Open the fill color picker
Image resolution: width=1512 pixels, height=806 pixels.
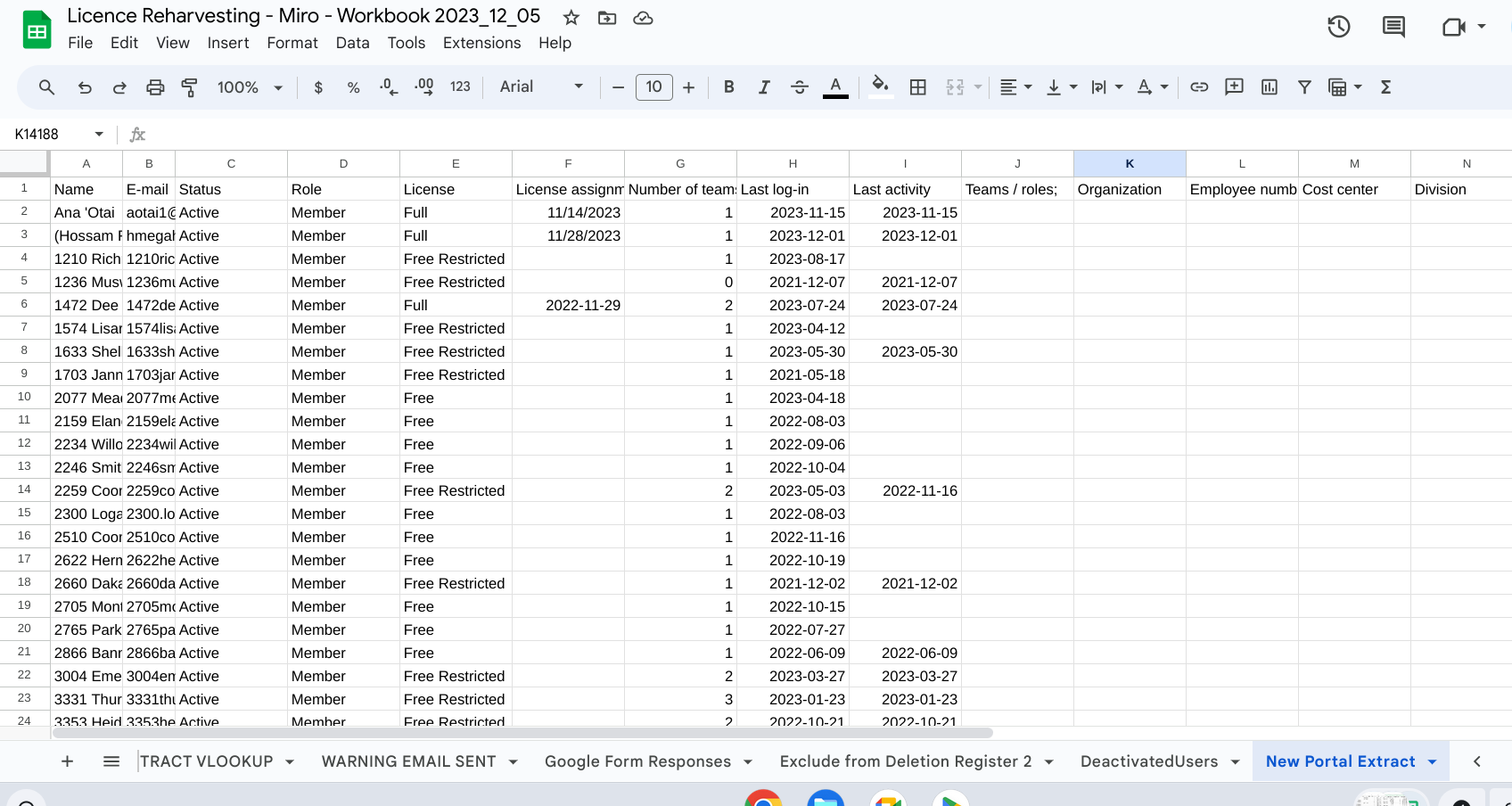pos(881,87)
